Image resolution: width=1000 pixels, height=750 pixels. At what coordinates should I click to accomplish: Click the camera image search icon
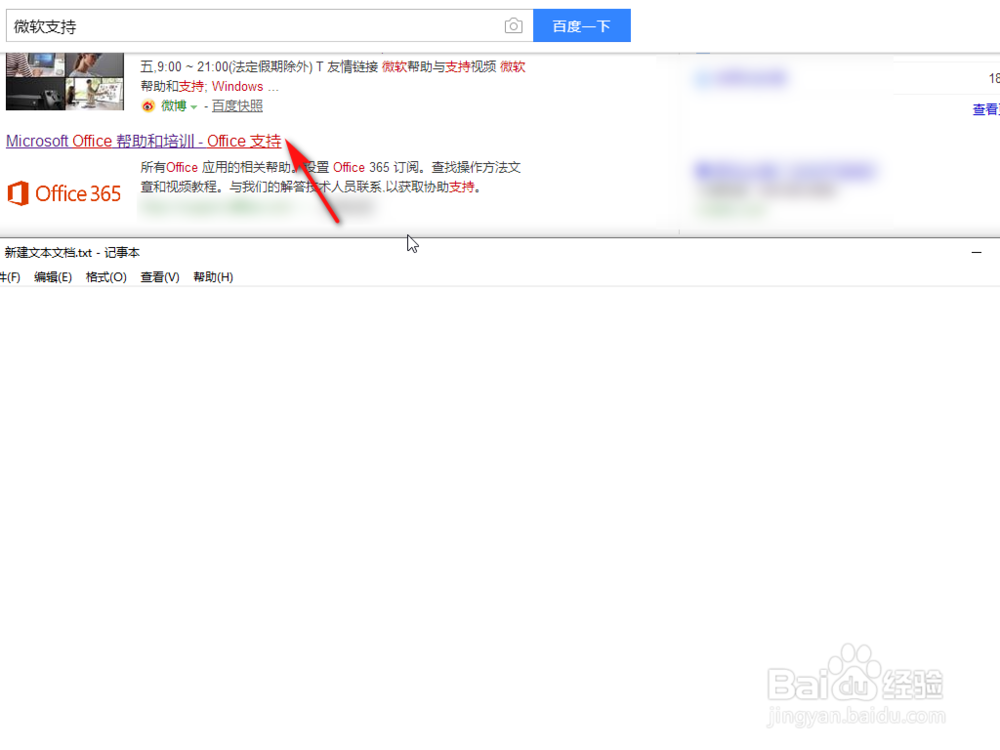pos(513,26)
